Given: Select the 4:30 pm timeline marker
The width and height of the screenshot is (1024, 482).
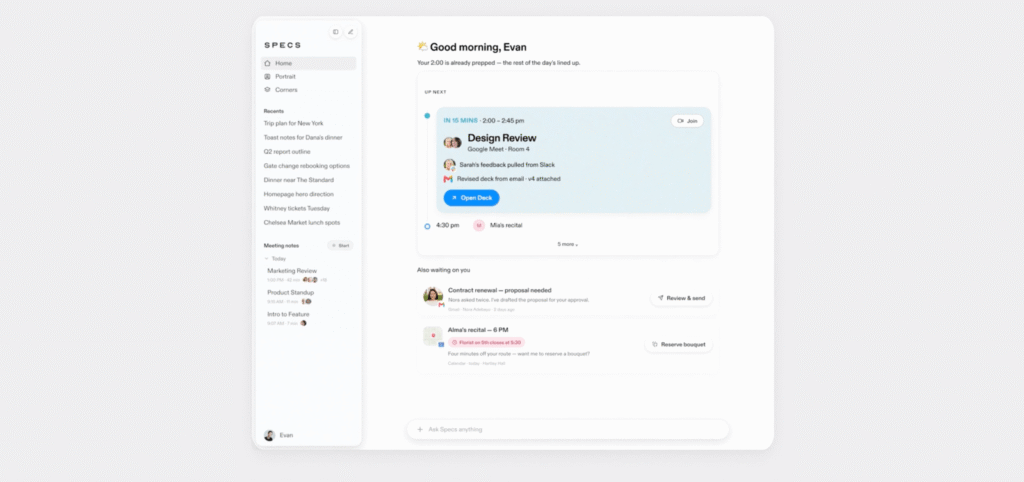Looking at the screenshot, I should [x=427, y=226].
